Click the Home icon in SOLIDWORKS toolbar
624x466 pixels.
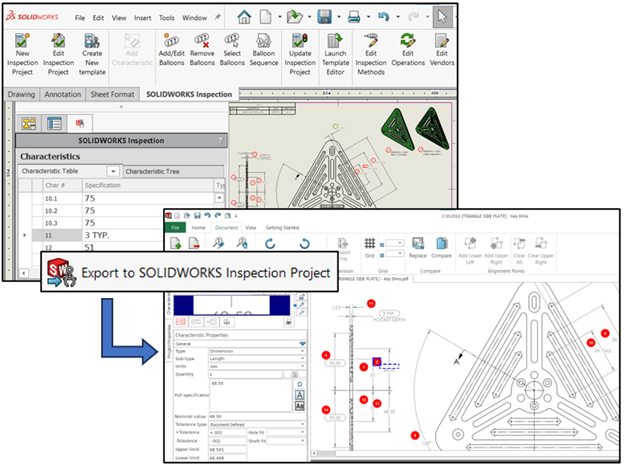click(x=244, y=17)
